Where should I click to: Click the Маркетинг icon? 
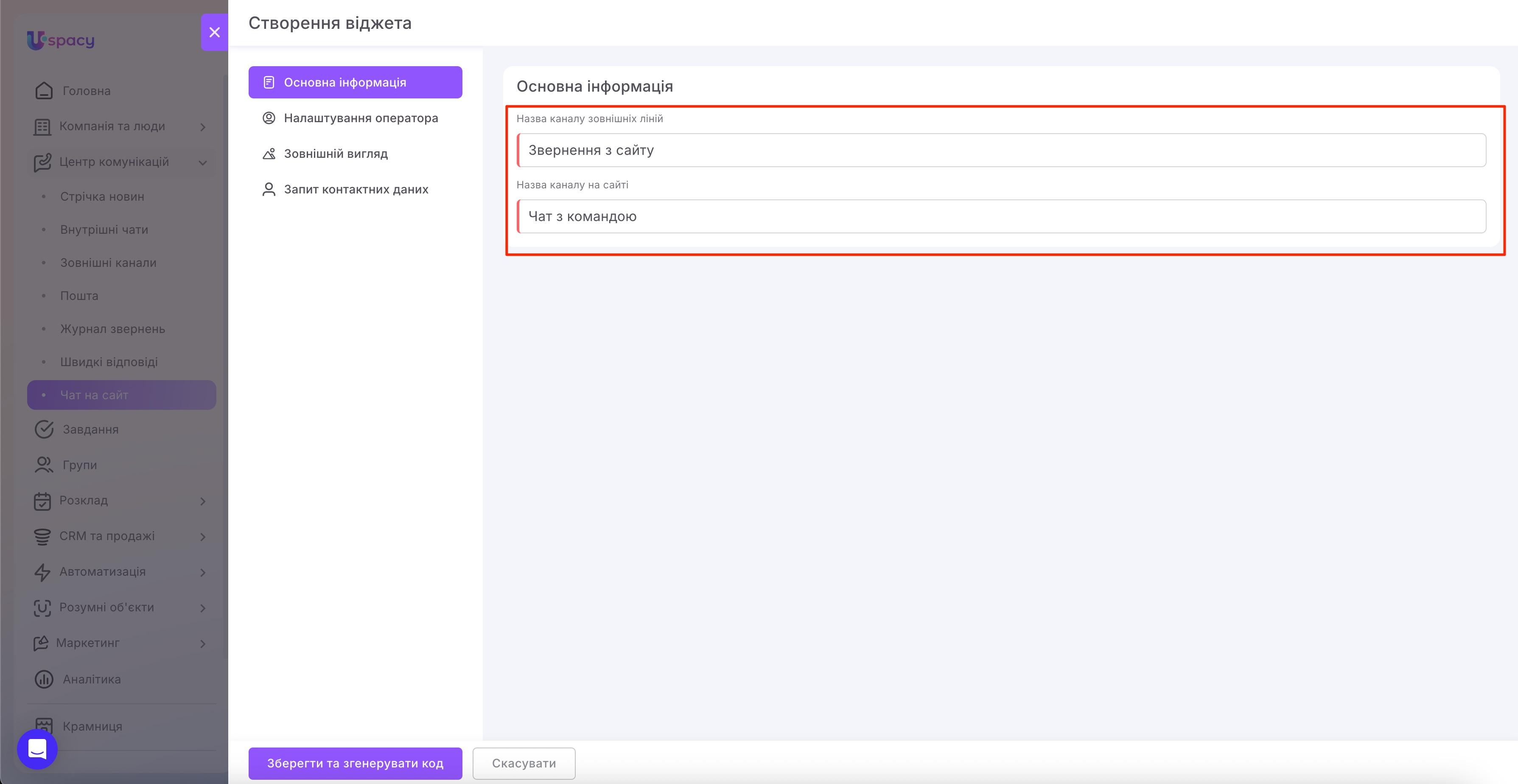point(41,643)
